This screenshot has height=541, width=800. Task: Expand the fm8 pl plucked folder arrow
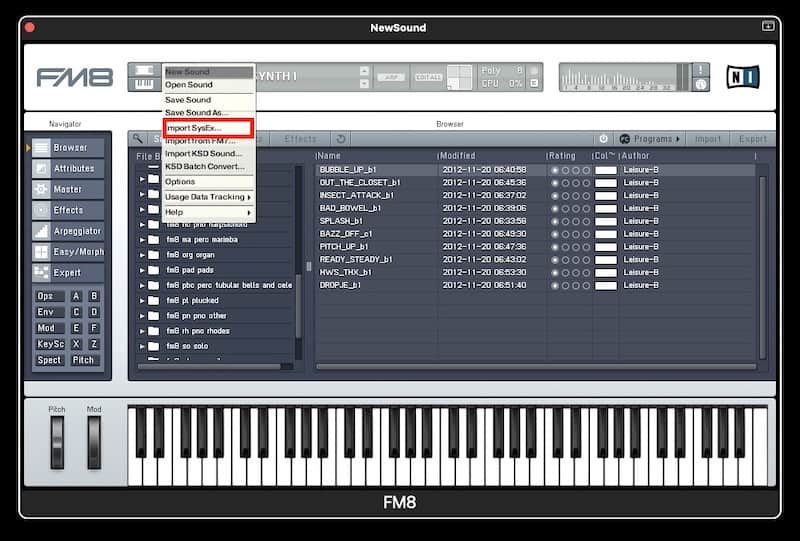tap(142, 301)
